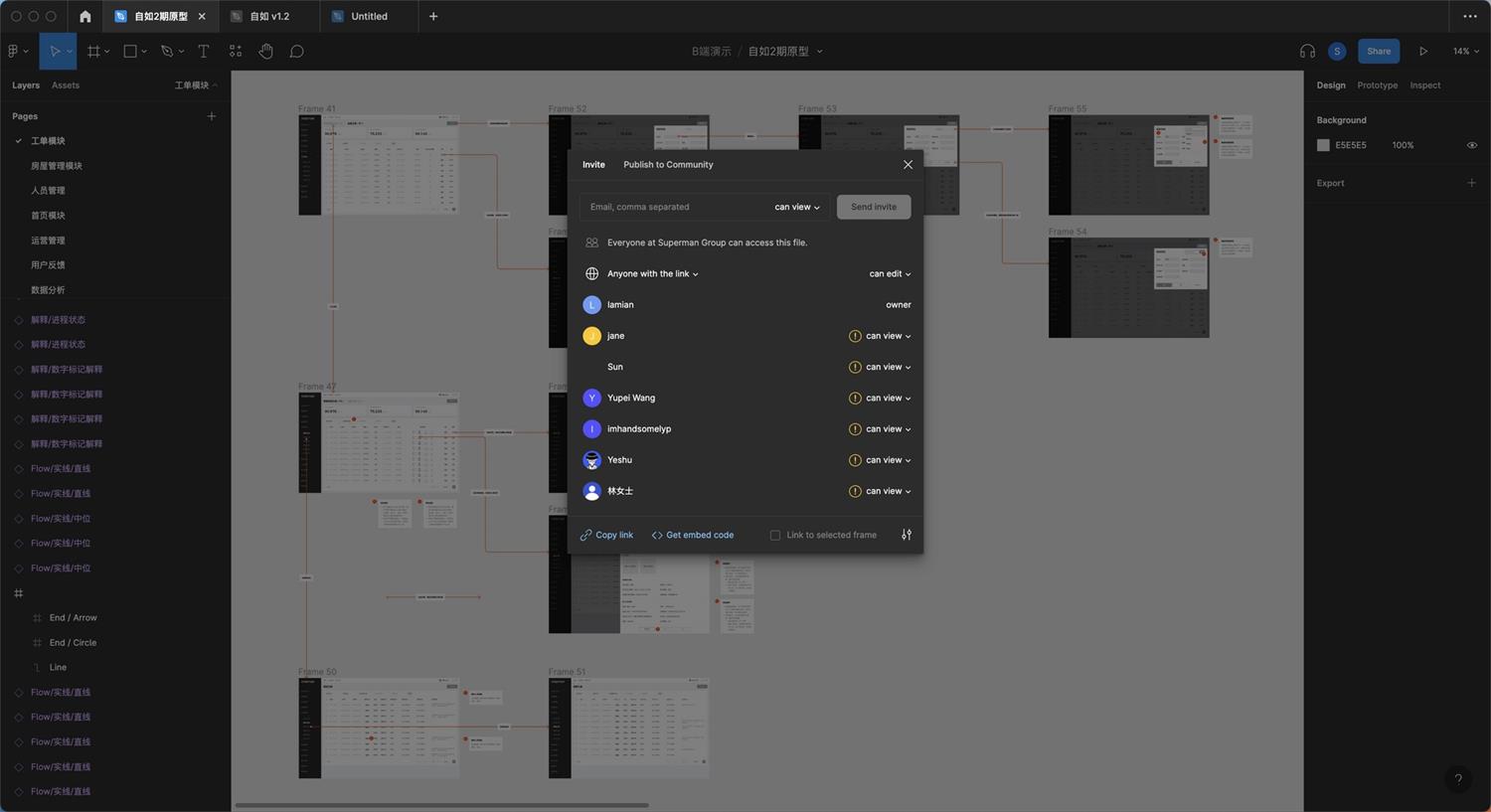Open the Inspect panel tab

click(1424, 85)
